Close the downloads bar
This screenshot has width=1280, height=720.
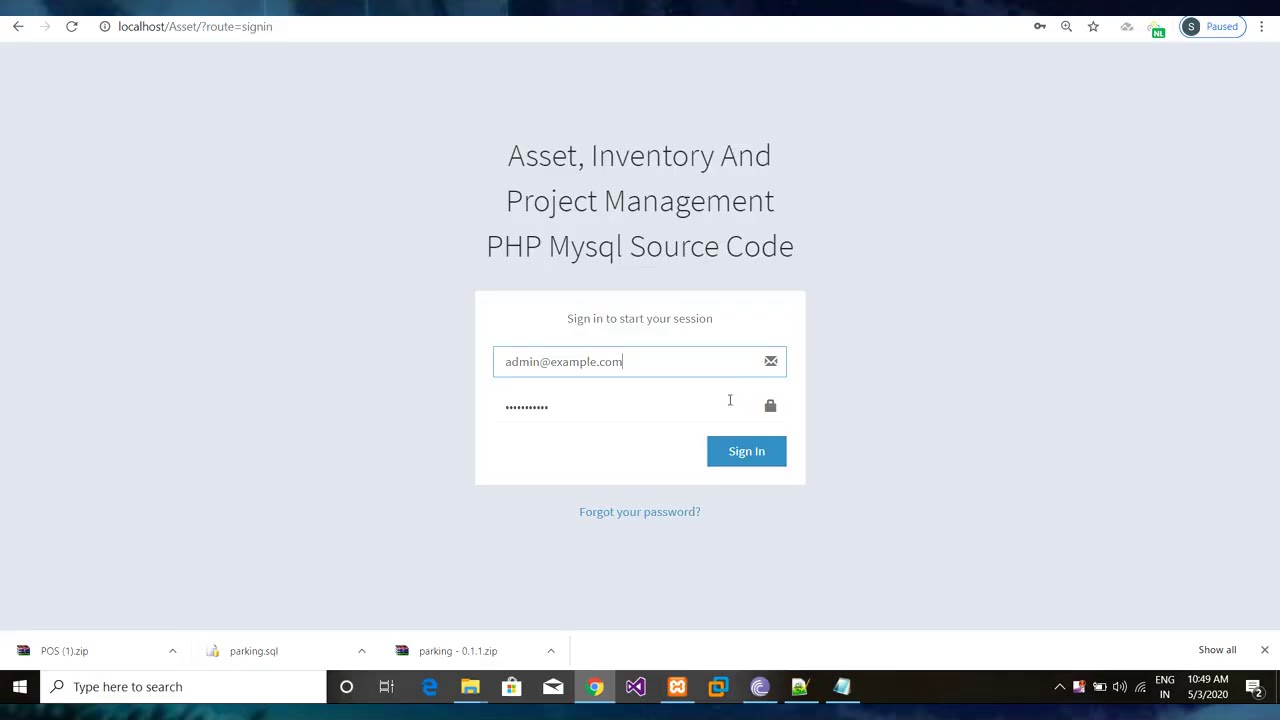pyautogui.click(x=1265, y=650)
